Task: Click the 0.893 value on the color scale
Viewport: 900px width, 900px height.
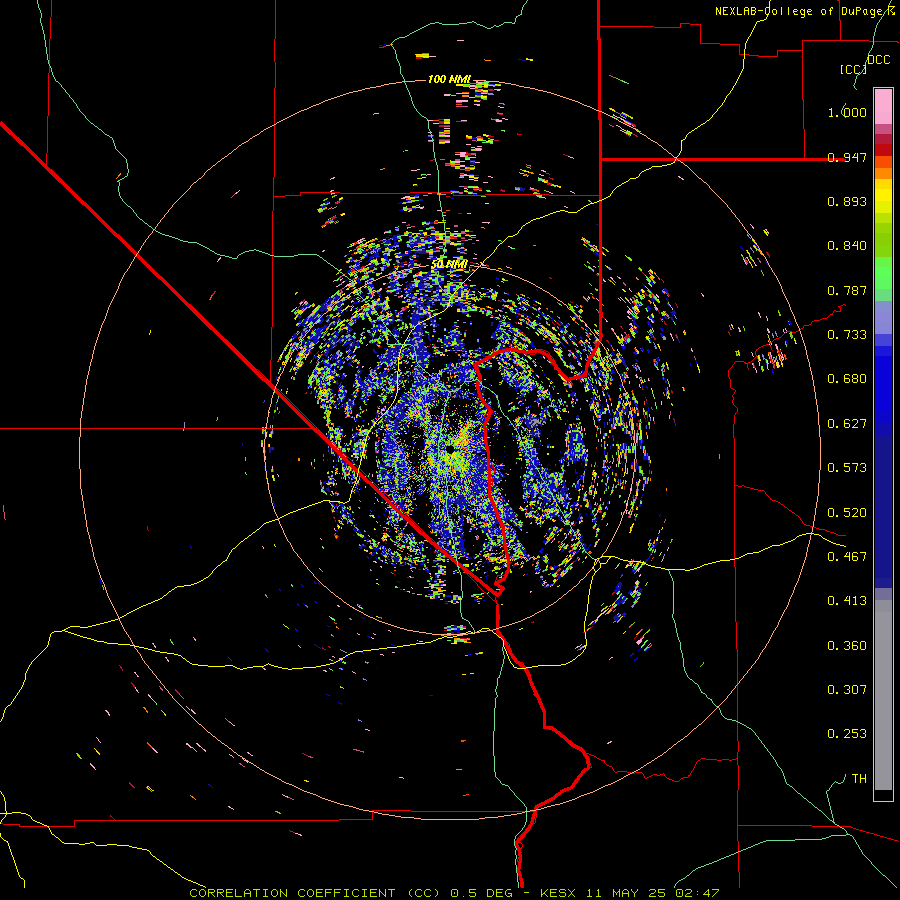Action: tap(847, 201)
